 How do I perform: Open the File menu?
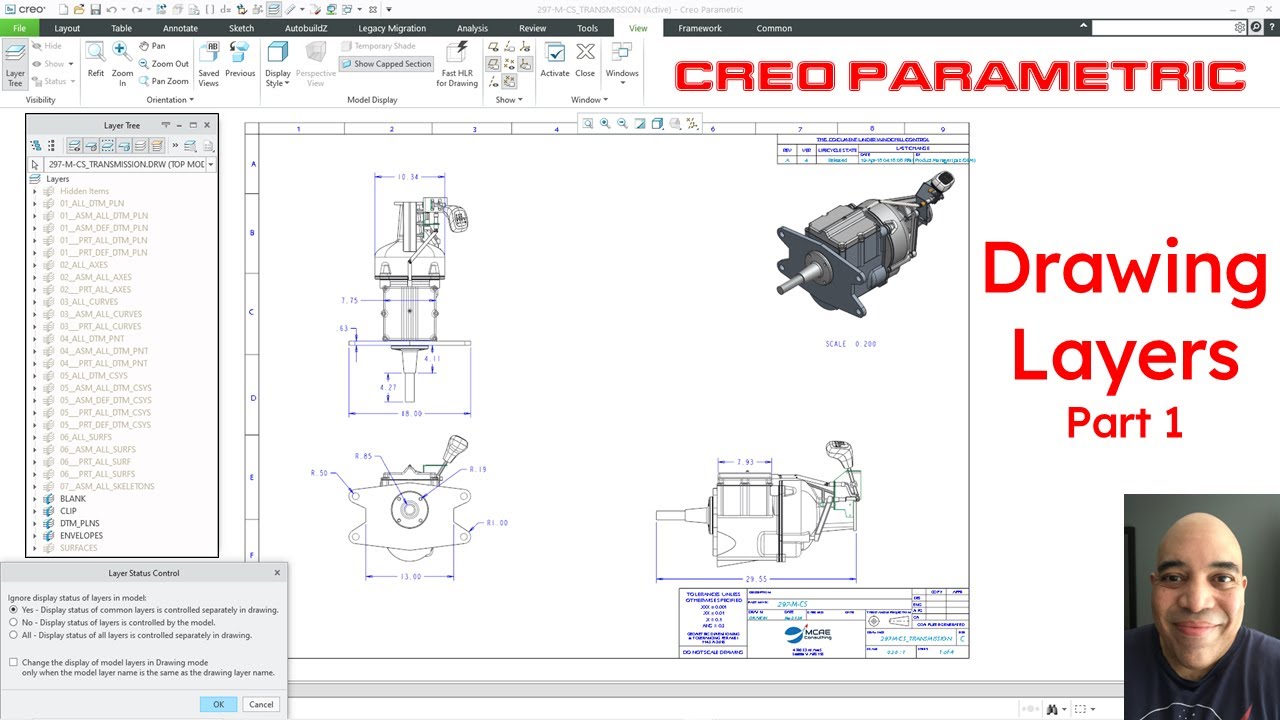(x=19, y=28)
